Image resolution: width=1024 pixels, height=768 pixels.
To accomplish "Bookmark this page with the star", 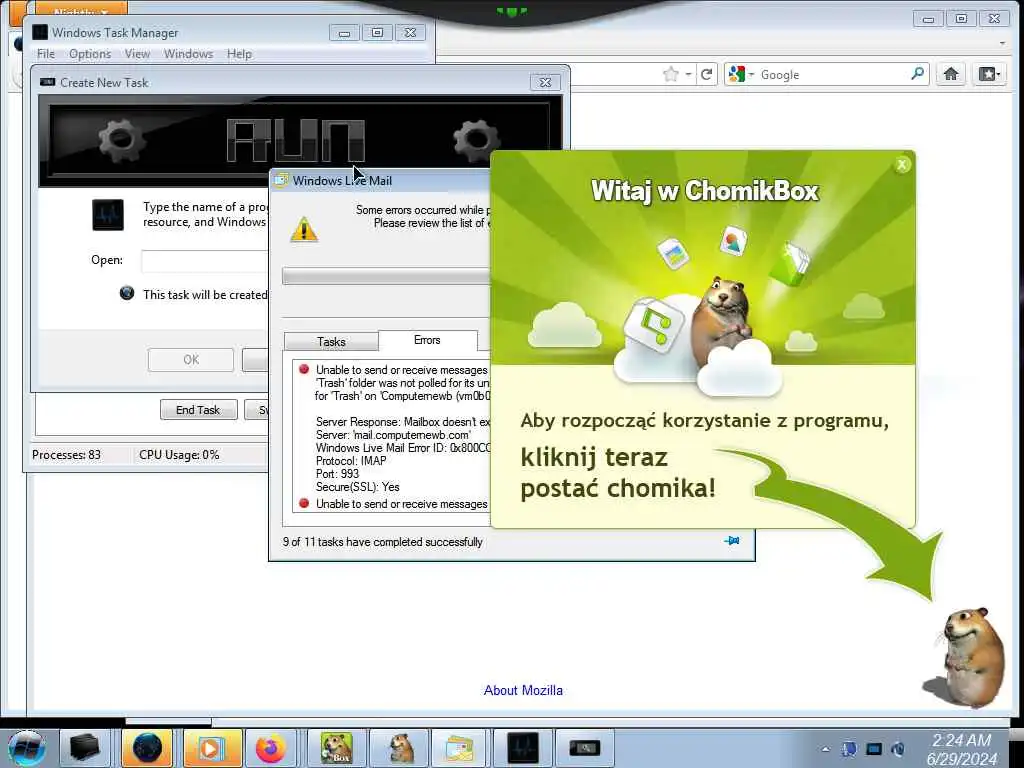I will click(x=671, y=74).
